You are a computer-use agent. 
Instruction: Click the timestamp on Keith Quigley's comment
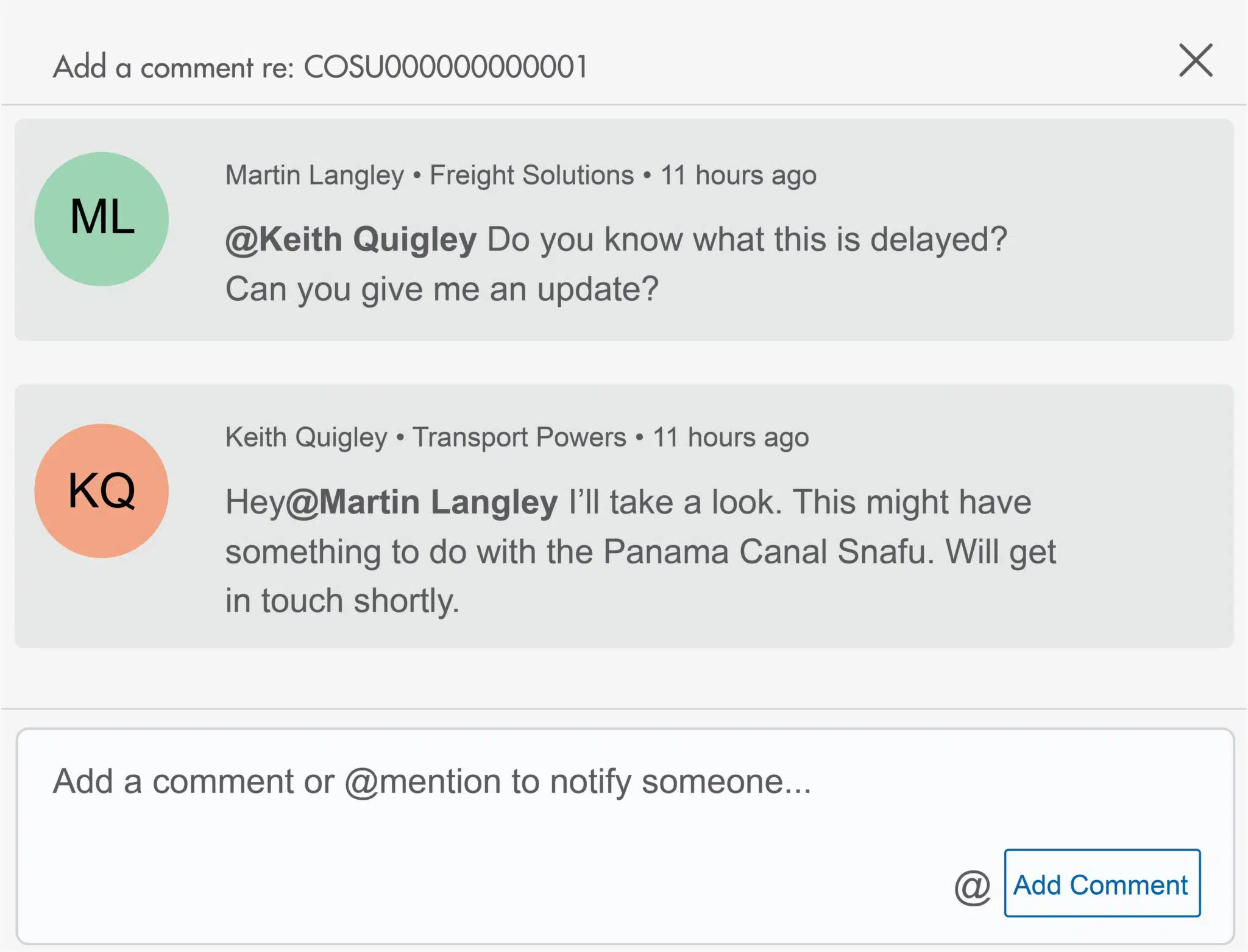coord(731,437)
